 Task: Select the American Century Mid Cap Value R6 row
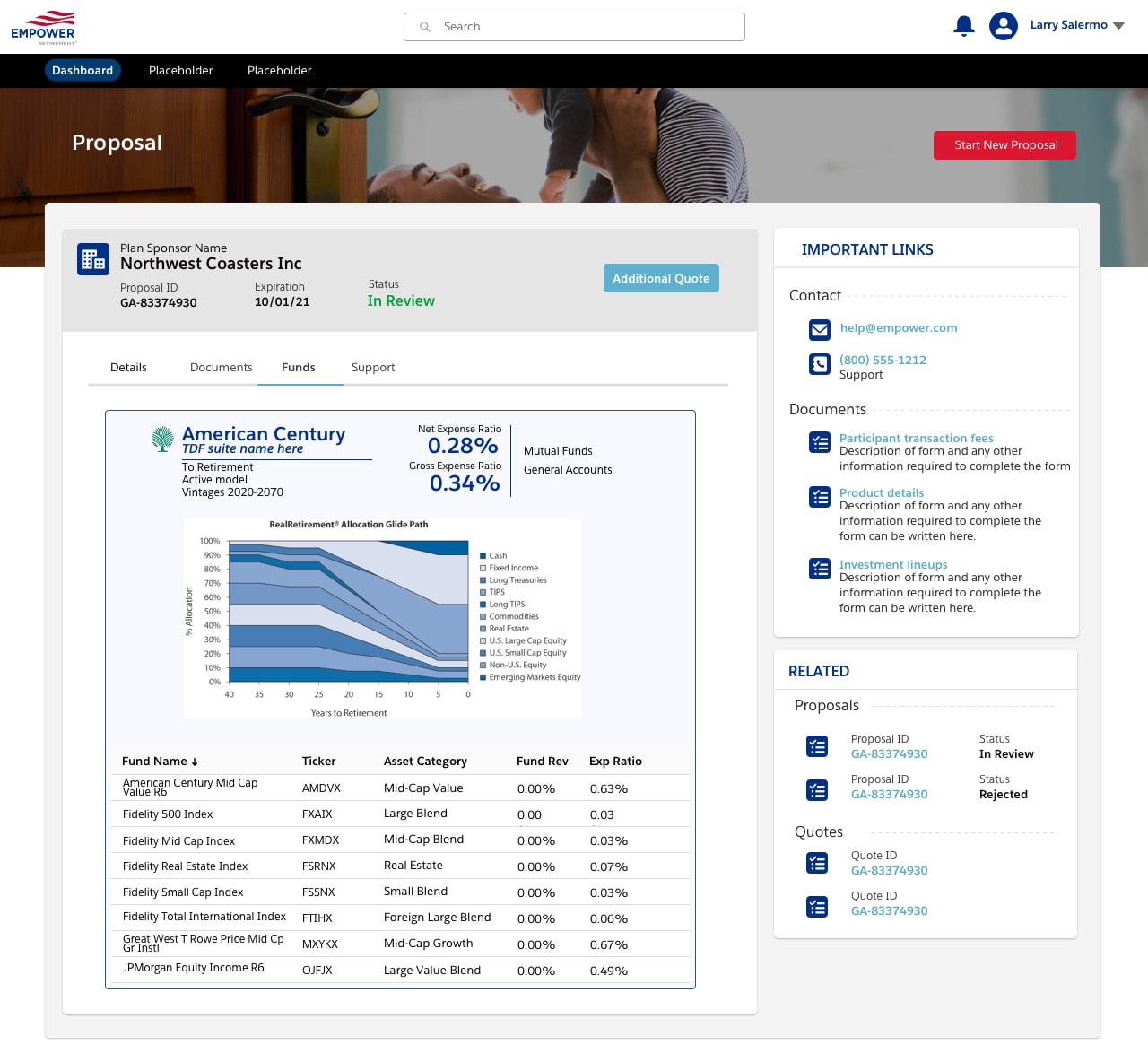pos(400,788)
